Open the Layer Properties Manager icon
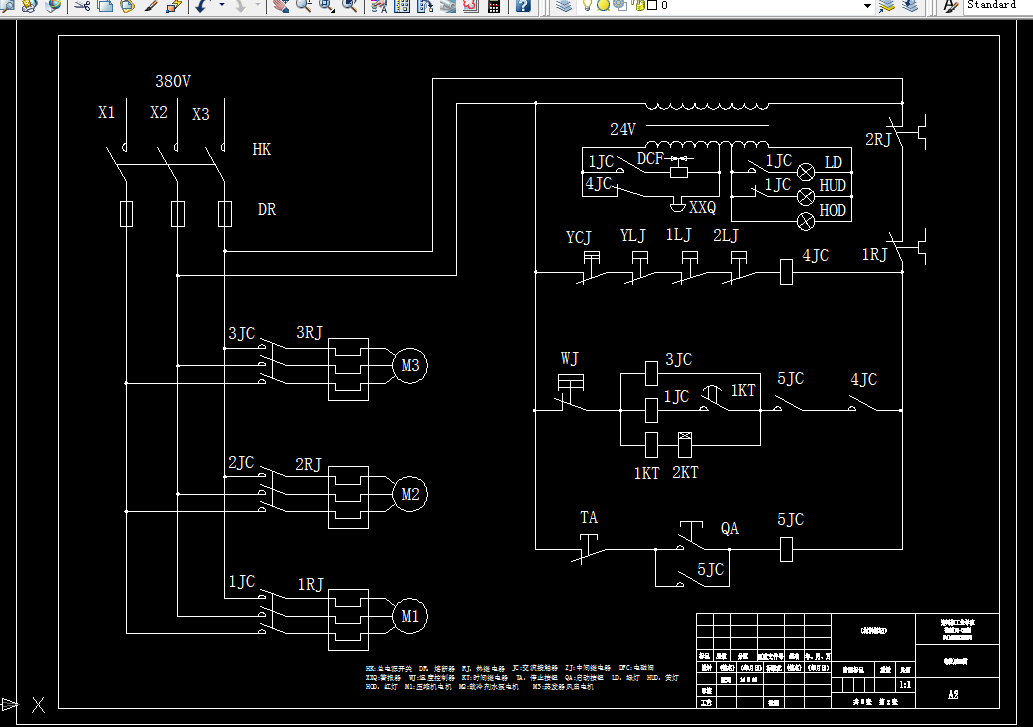 (563, 6)
